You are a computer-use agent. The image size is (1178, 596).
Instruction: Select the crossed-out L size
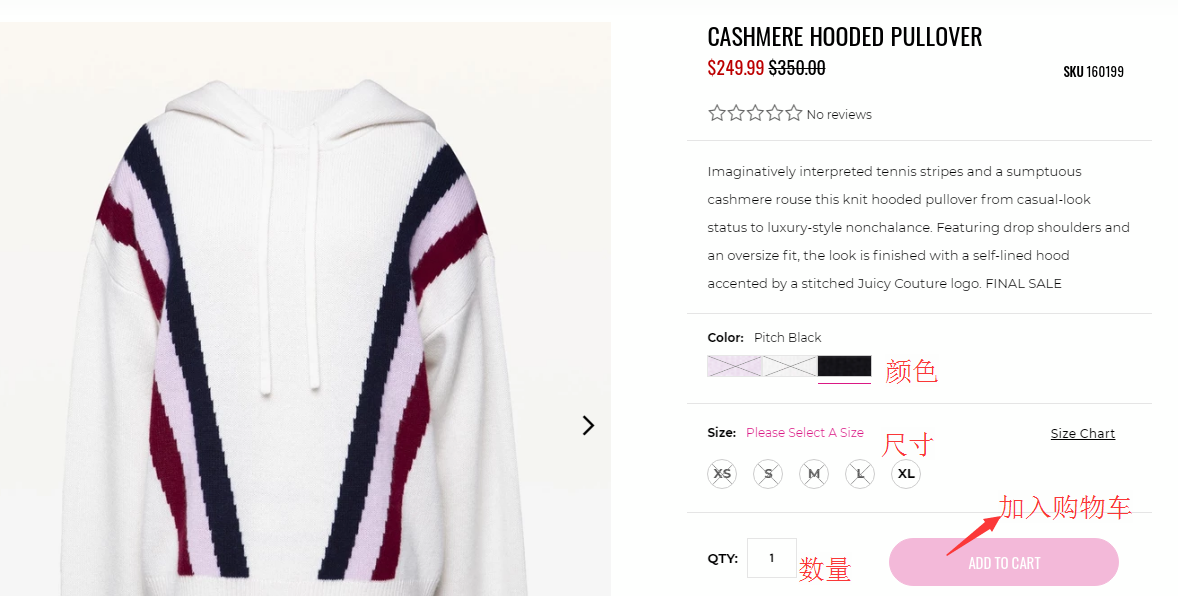tap(860, 473)
